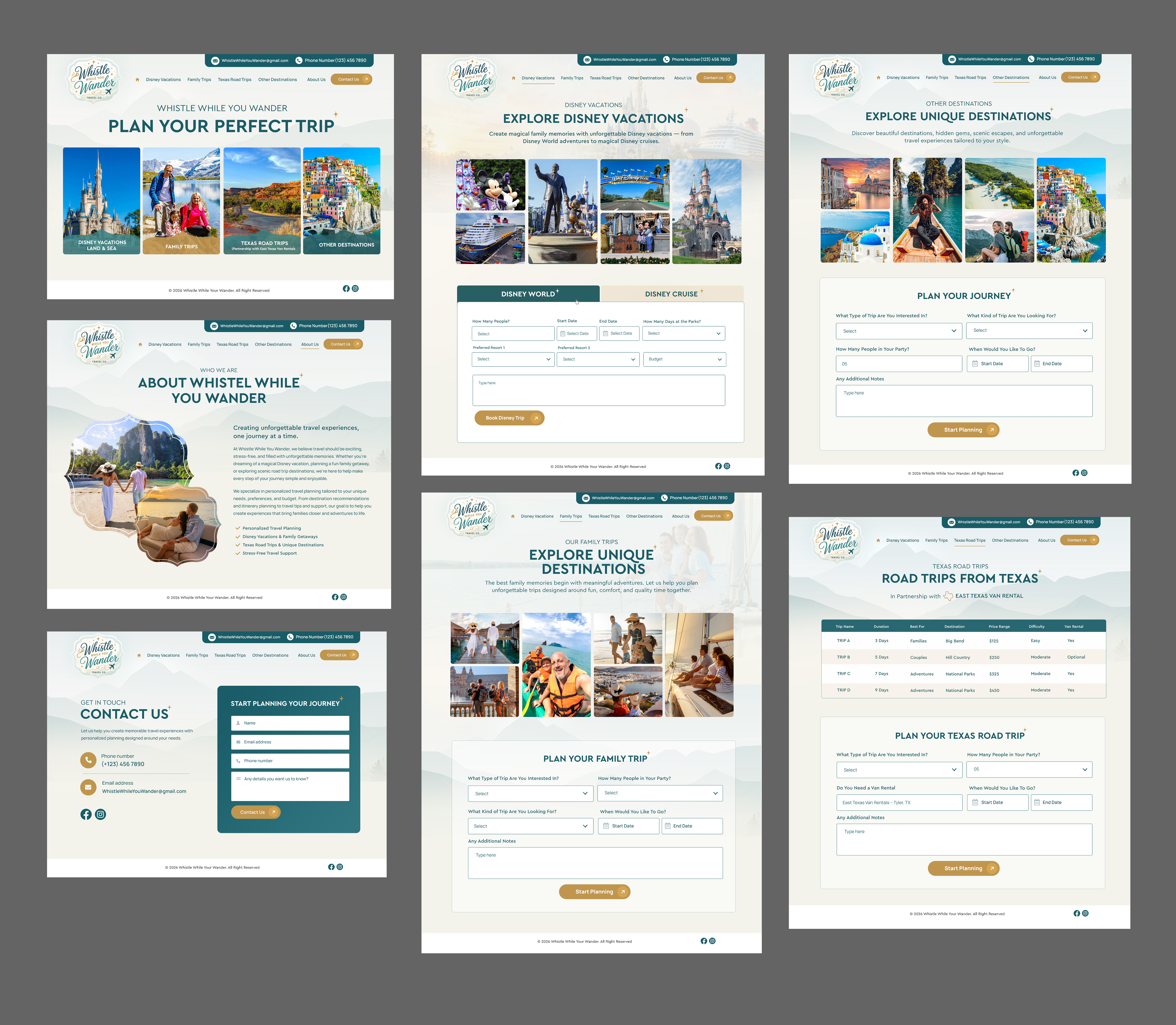Open the Family Trips card on Home page

181,201
